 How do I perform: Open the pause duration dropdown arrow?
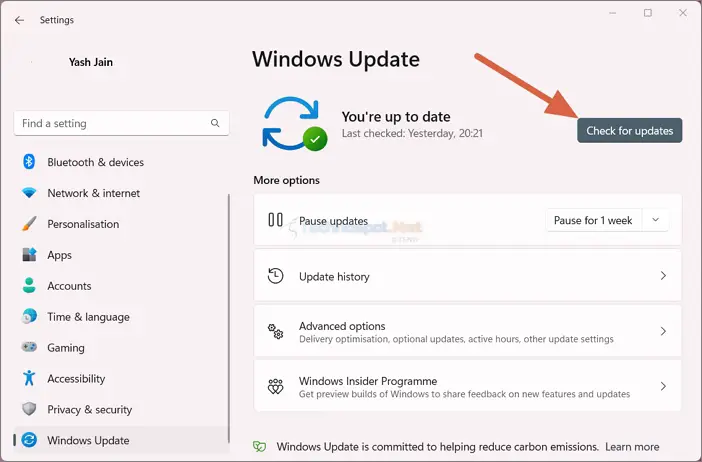[655, 220]
